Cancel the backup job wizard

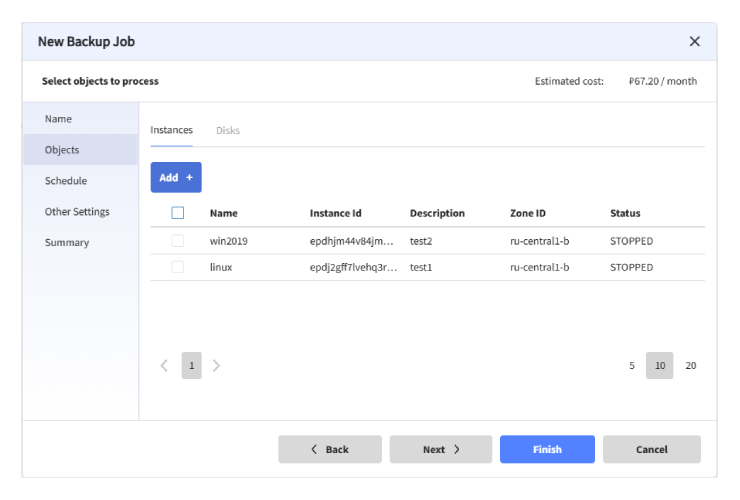pyautogui.click(x=651, y=450)
